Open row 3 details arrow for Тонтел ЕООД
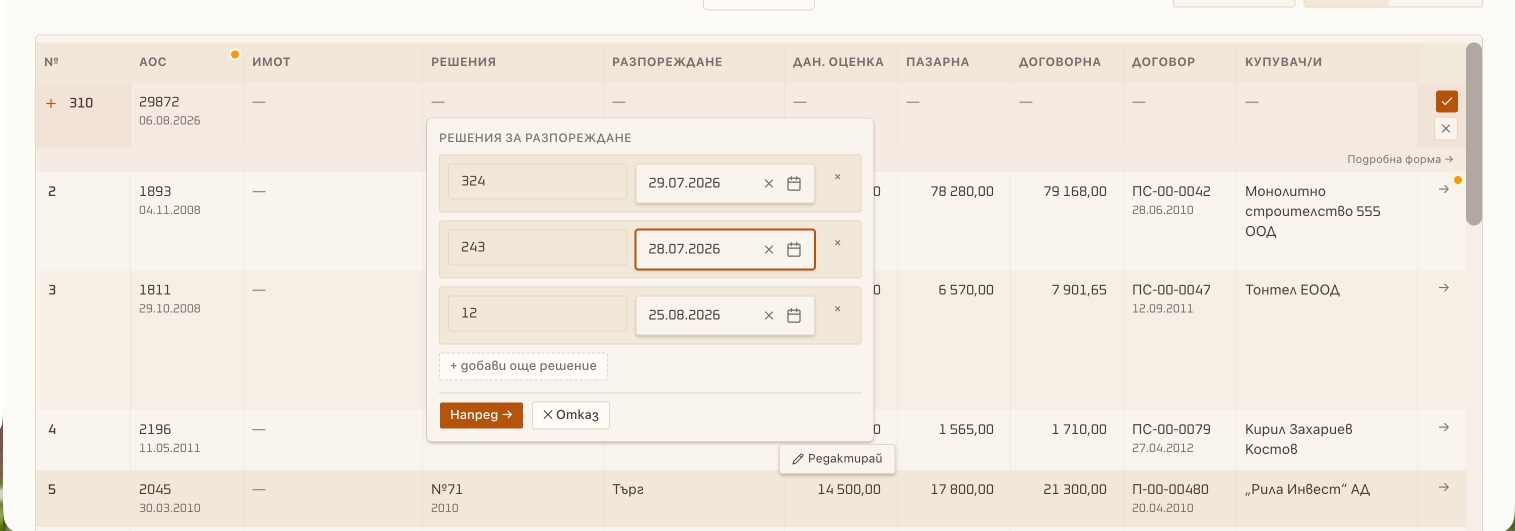Screen dimensions: 1515x531 point(1443,288)
